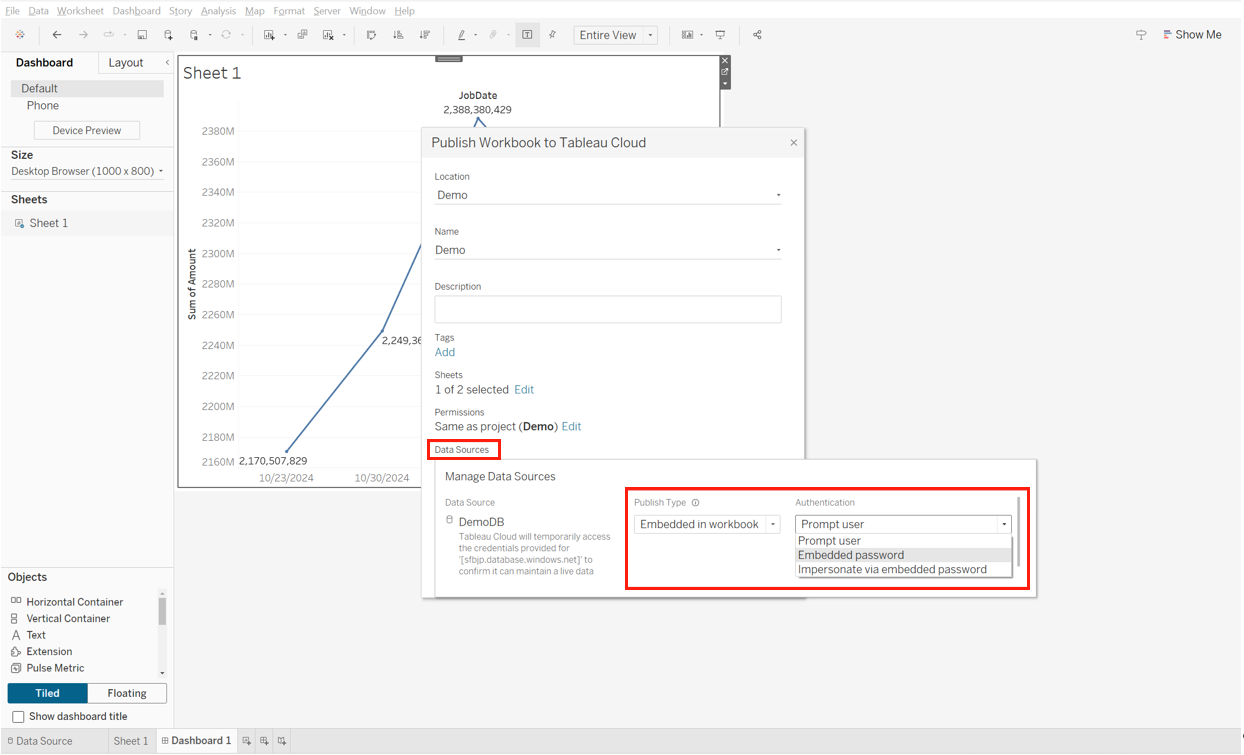
Task: Click the share workbook icon in the toolbar
Action: click(757, 34)
